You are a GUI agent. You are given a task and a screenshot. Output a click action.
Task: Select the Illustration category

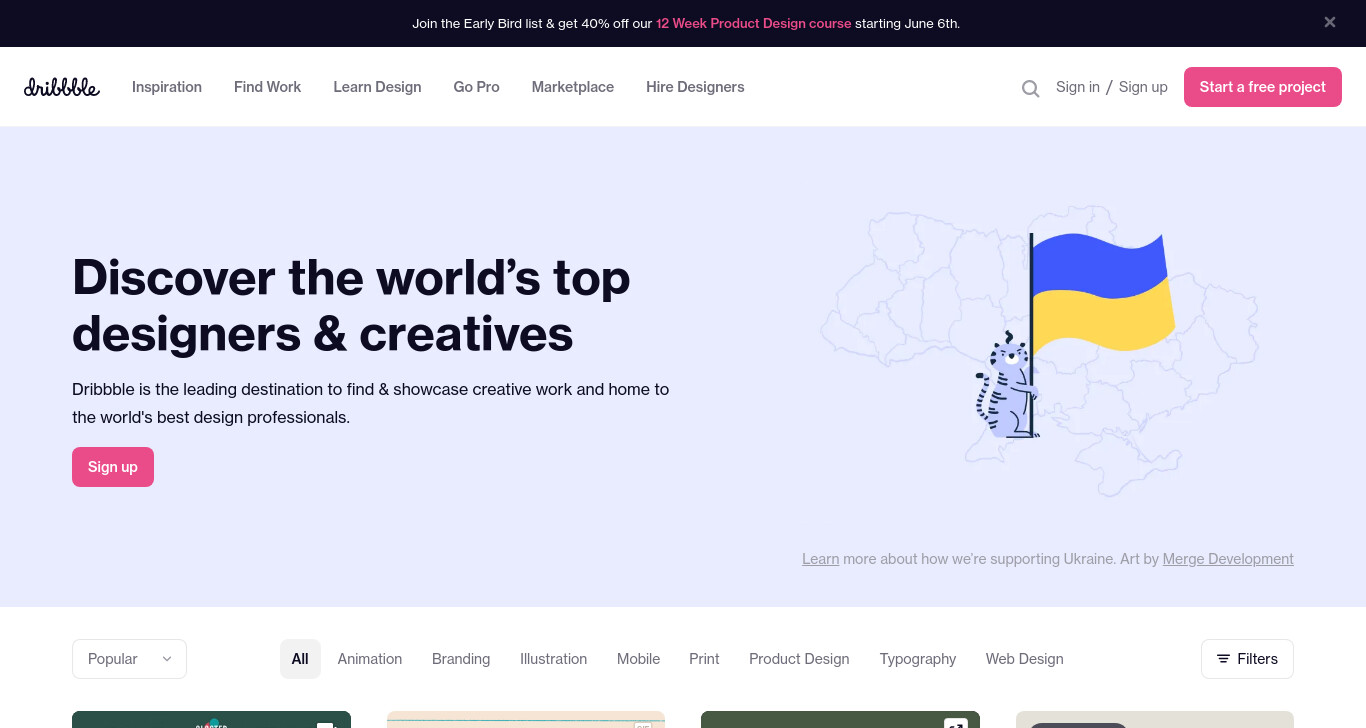click(x=553, y=659)
